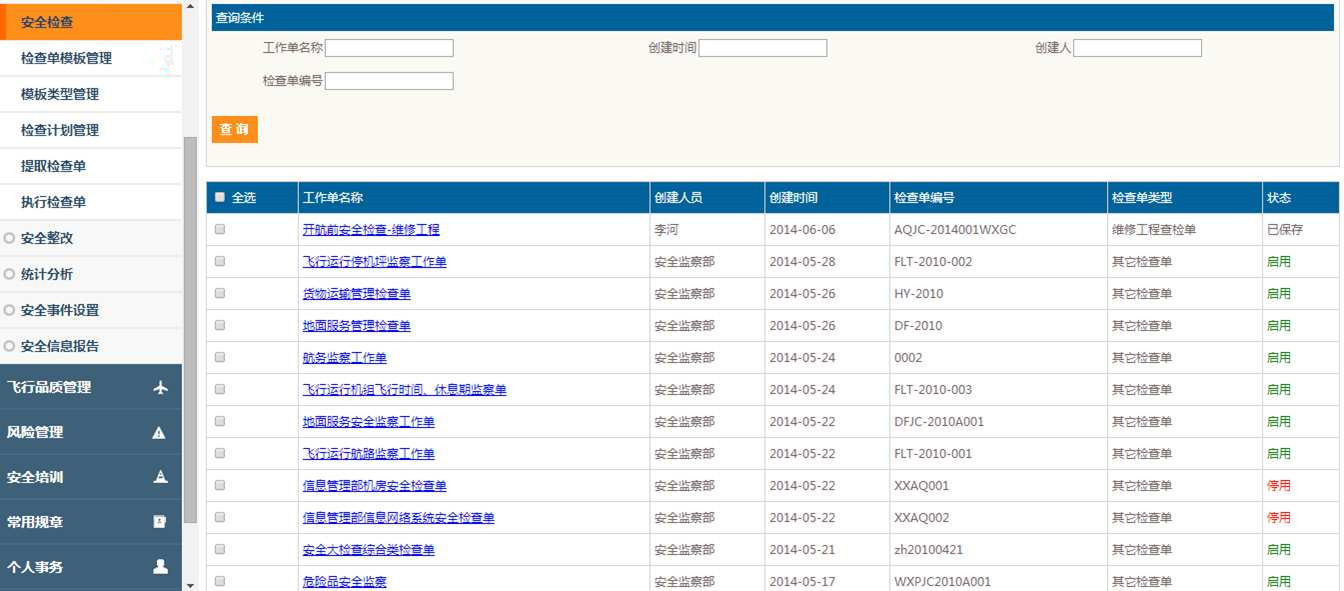Check the box for 信息管理部机房安全检查单 row
Viewport: 1344px width, 591px height.
220,485
